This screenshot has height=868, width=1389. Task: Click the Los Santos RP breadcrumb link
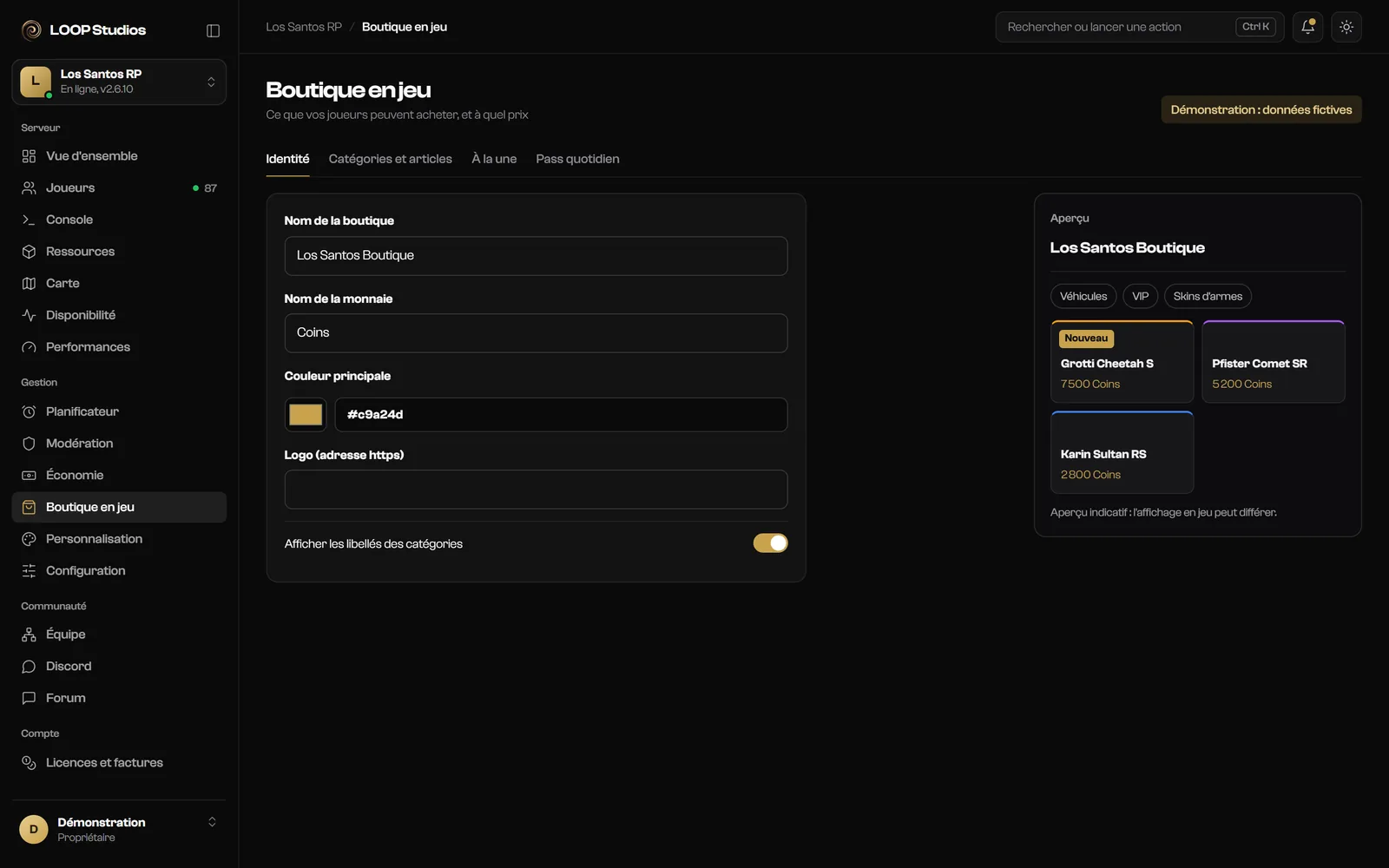304,27
